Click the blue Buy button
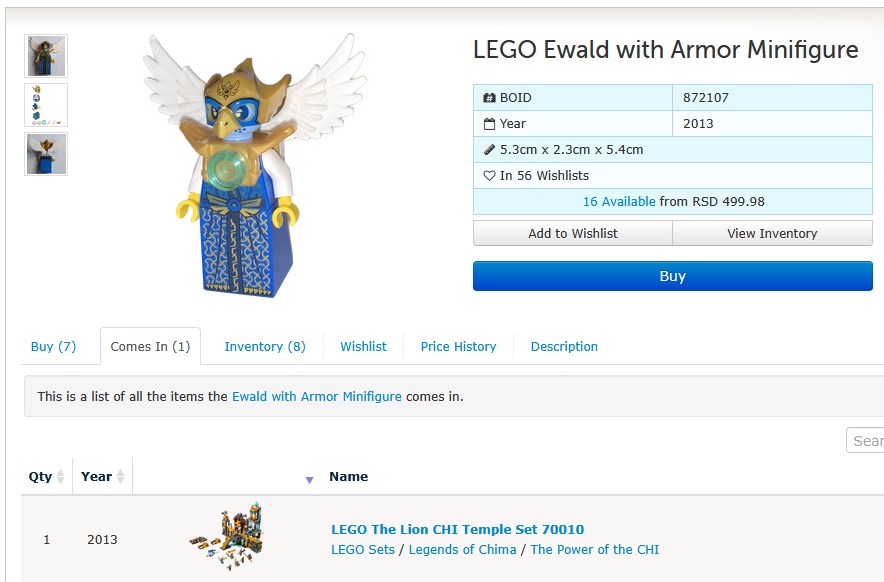The image size is (884, 582). click(673, 276)
